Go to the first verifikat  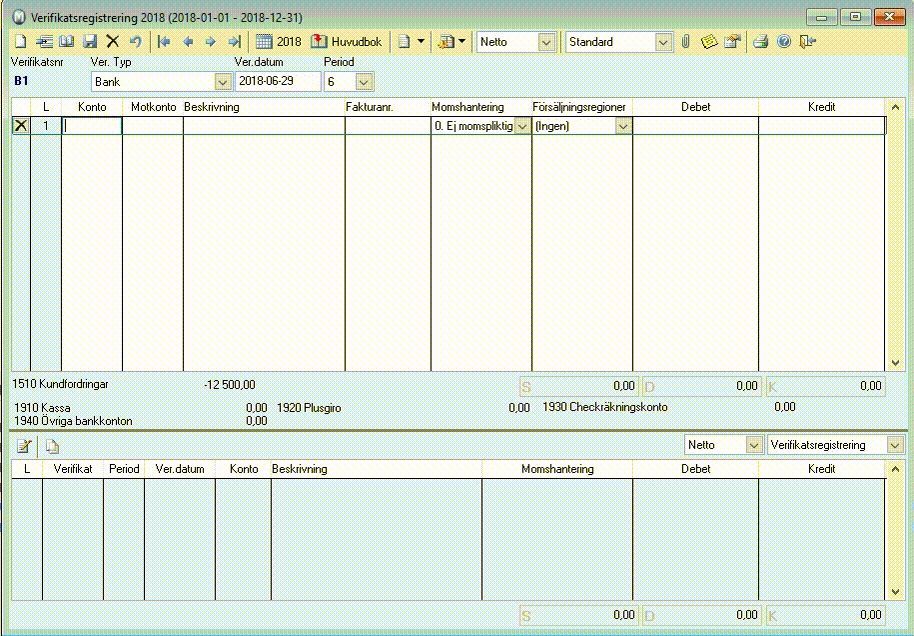(x=164, y=41)
